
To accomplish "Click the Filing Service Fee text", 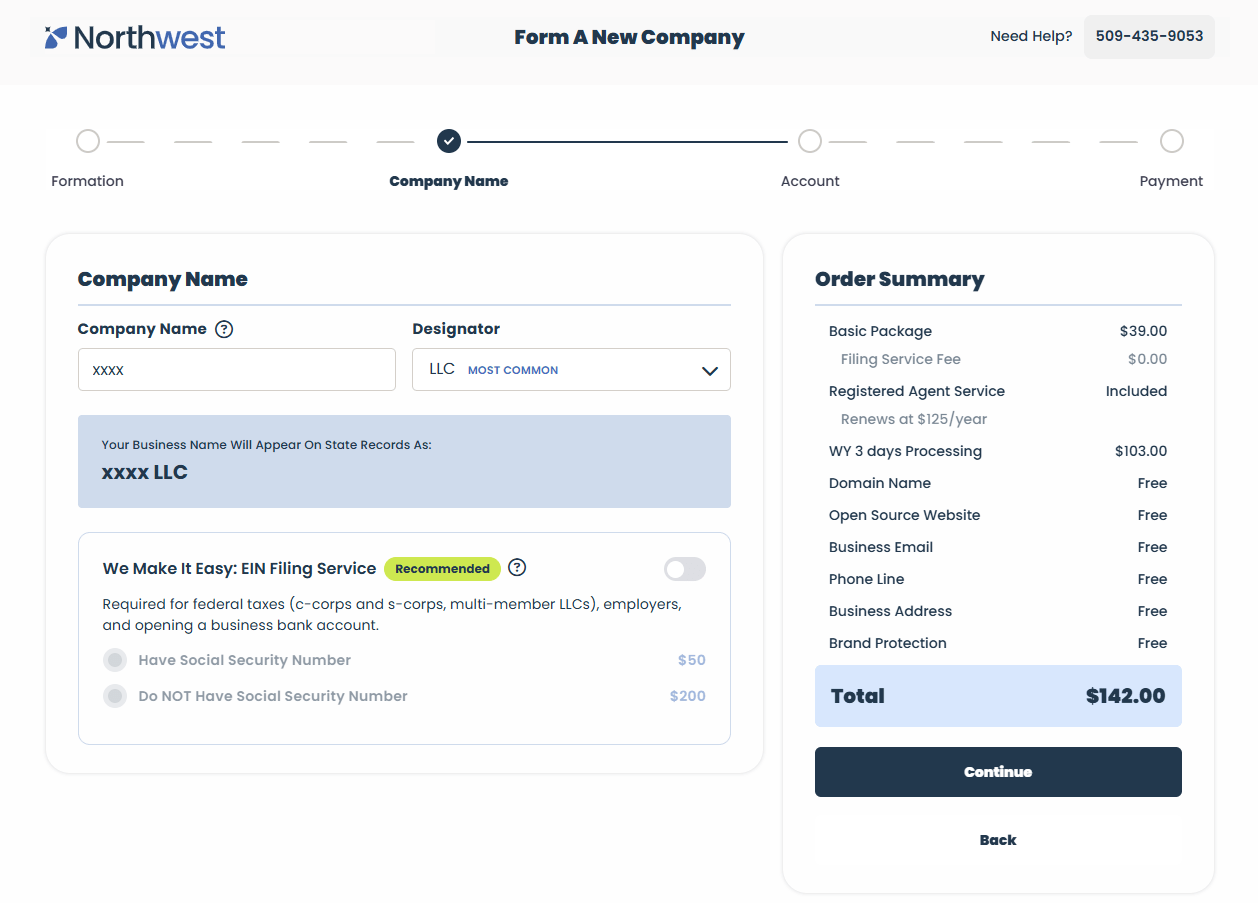I will tap(900, 359).
